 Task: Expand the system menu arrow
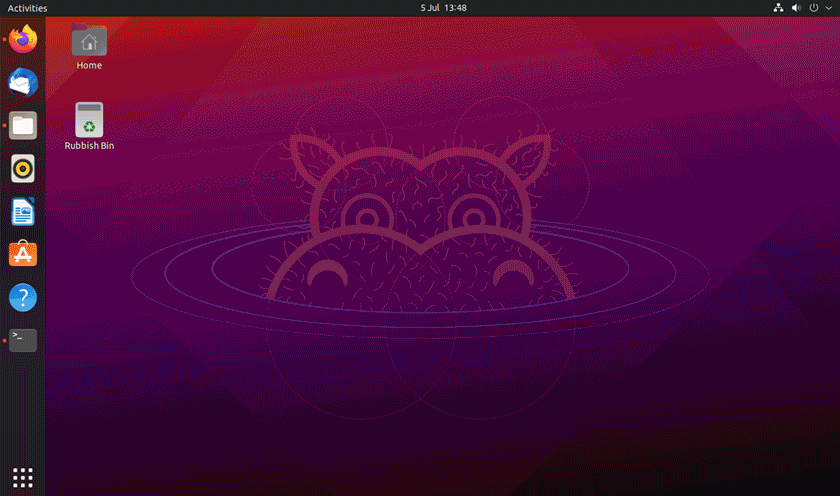pyautogui.click(x=828, y=8)
